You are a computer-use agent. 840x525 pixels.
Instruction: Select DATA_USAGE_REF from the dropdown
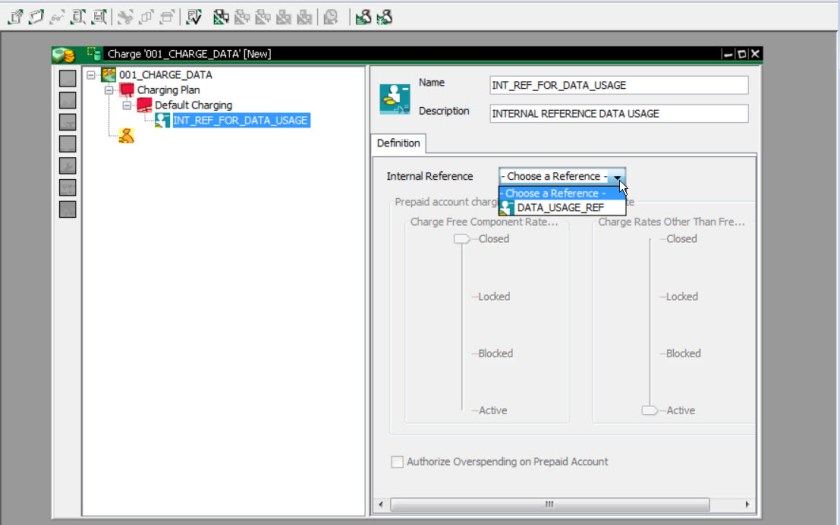(x=562, y=208)
